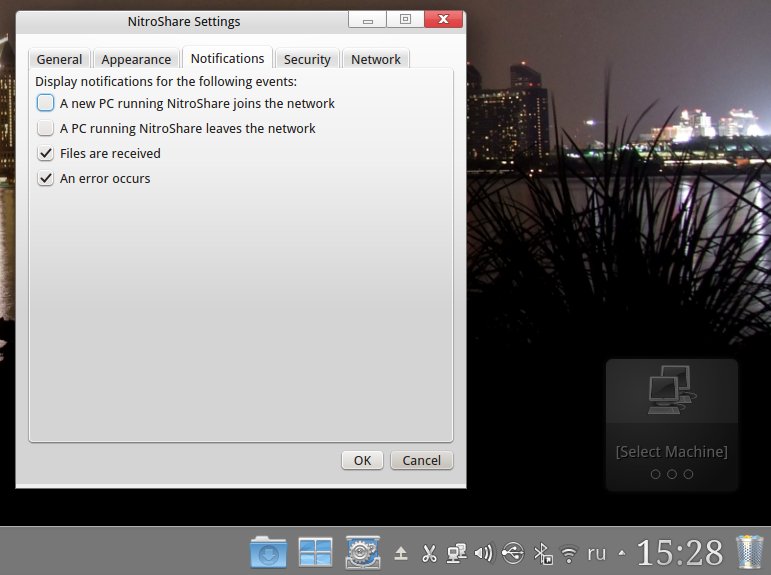The height and width of the screenshot is (575, 771).
Task: Open the Network tab
Action: [376, 59]
